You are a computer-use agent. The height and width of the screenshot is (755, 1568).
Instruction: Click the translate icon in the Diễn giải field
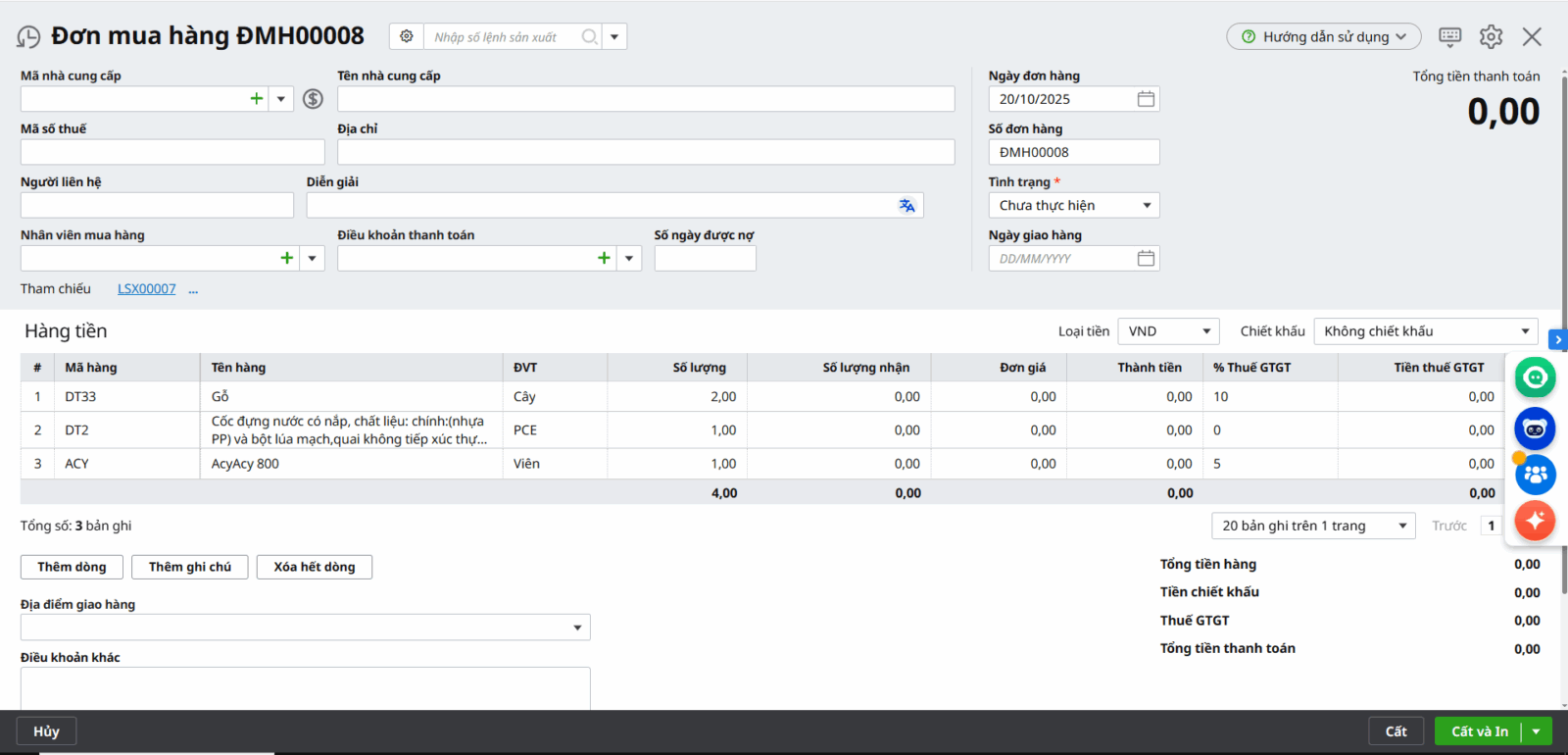(906, 205)
